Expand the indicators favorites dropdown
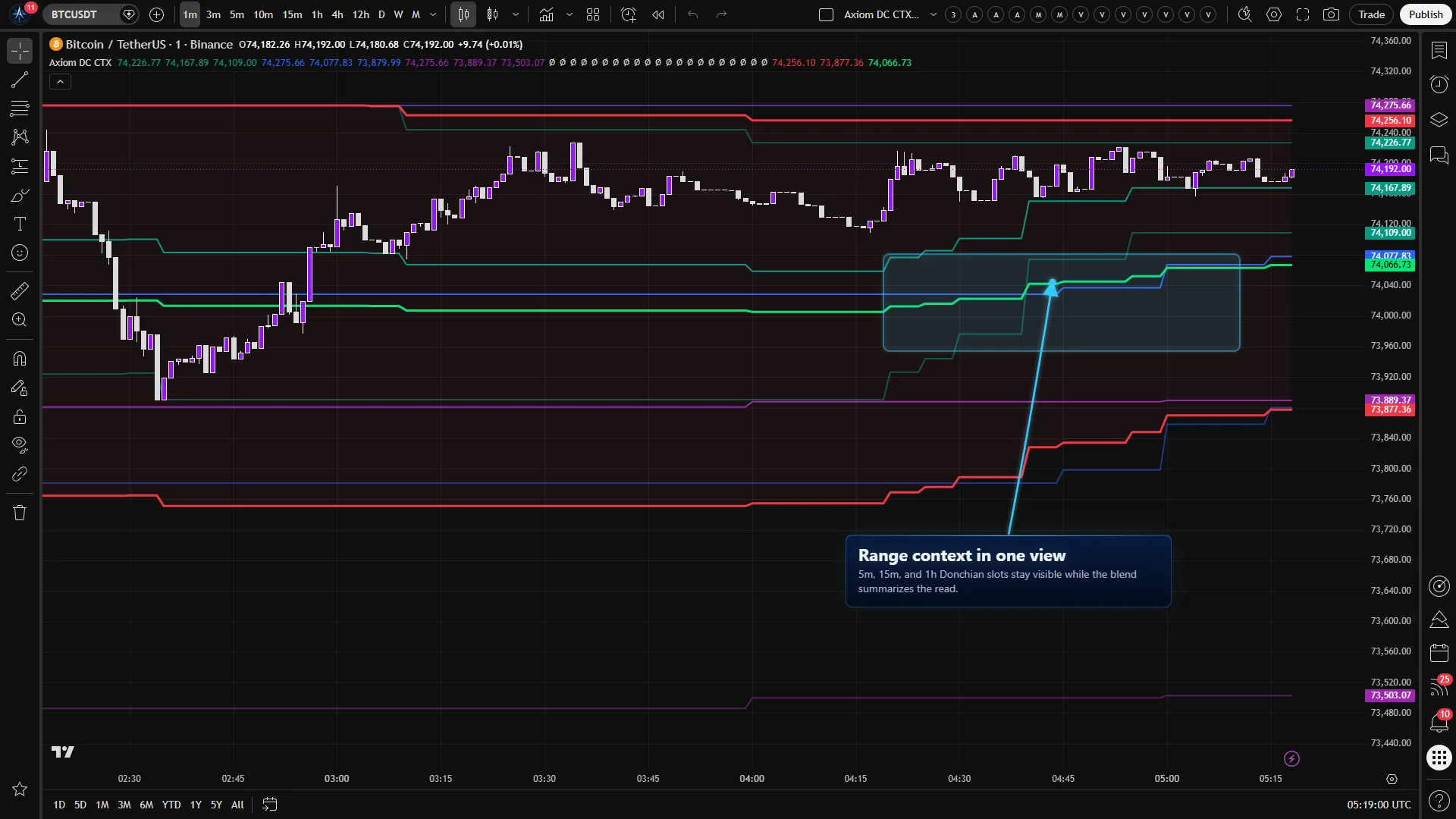 click(570, 14)
